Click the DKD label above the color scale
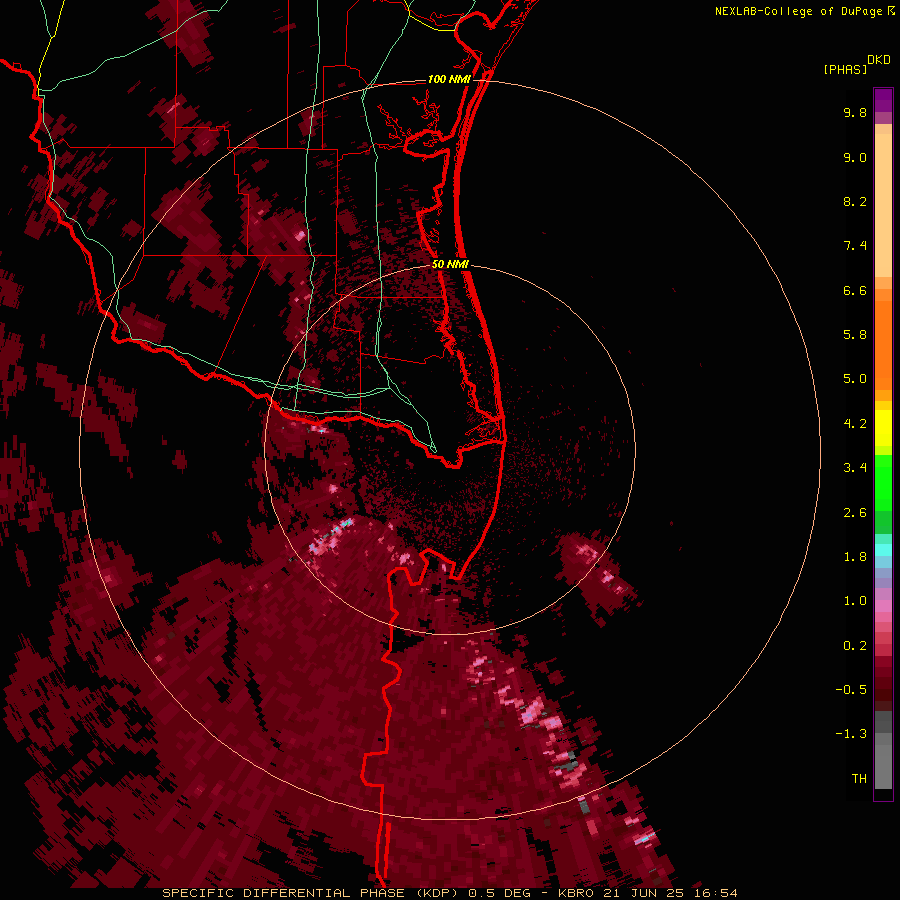The height and width of the screenshot is (900, 900). click(x=879, y=60)
